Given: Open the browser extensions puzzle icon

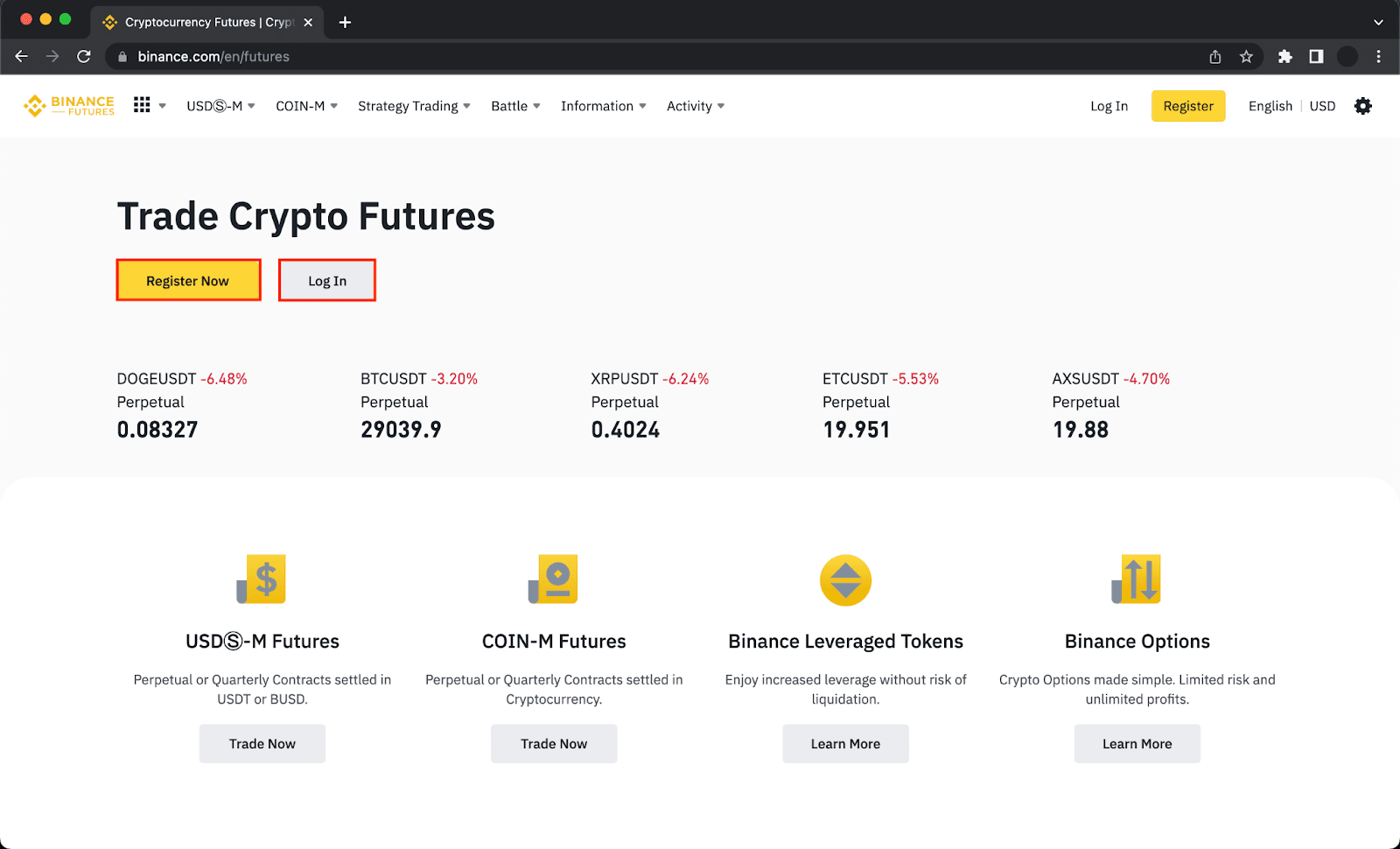Looking at the screenshot, I should click(1284, 57).
